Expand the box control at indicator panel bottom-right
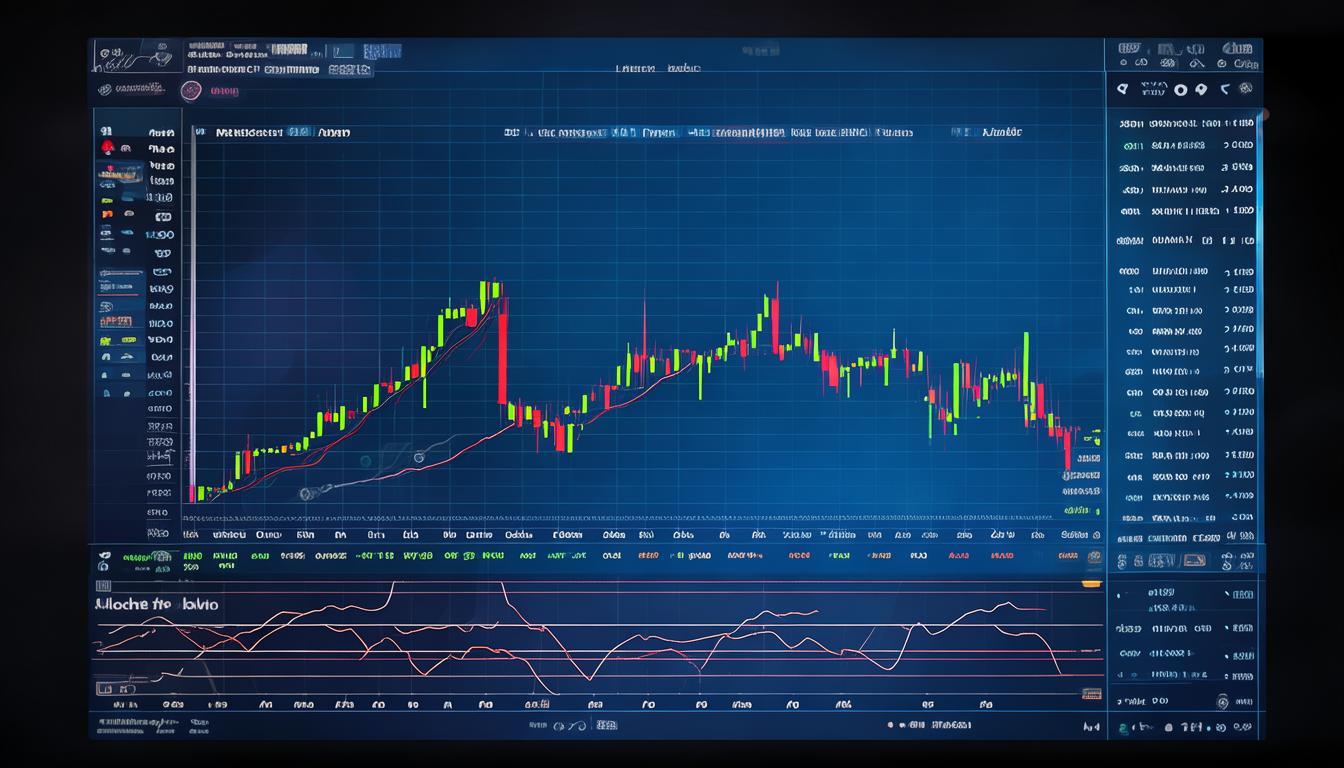The width and height of the screenshot is (1344, 768). [1091, 693]
